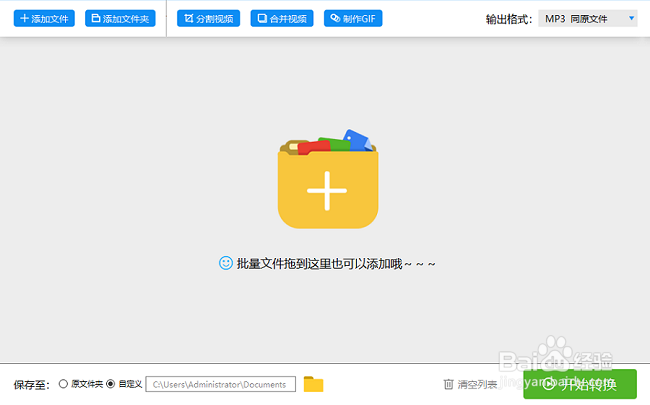This screenshot has height=405, width=650.
Task: Open the 制作GIF tool
Action: [x=353, y=19]
